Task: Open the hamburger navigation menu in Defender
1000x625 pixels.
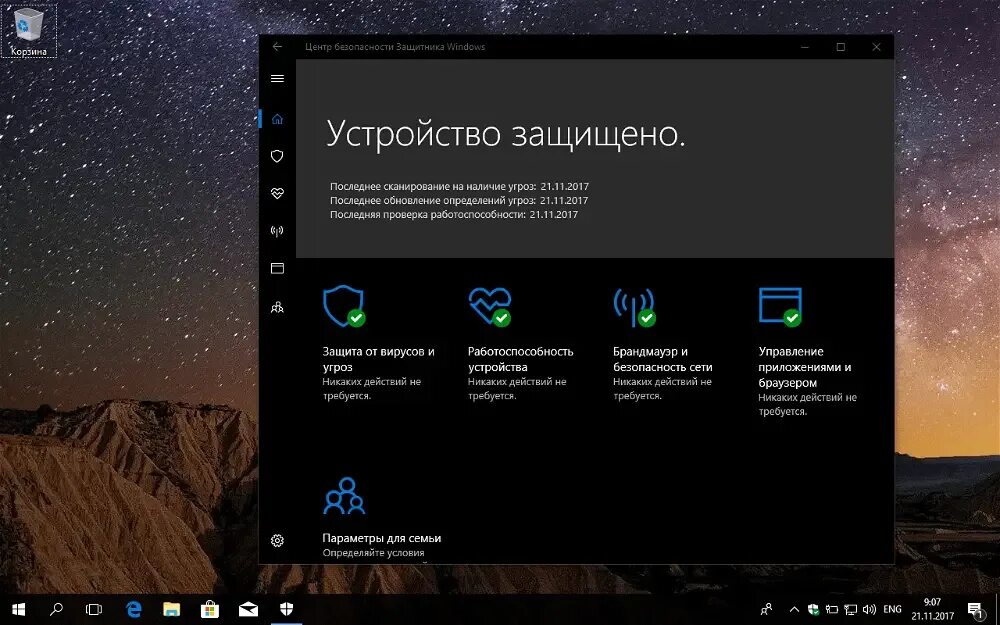Action: (277, 78)
